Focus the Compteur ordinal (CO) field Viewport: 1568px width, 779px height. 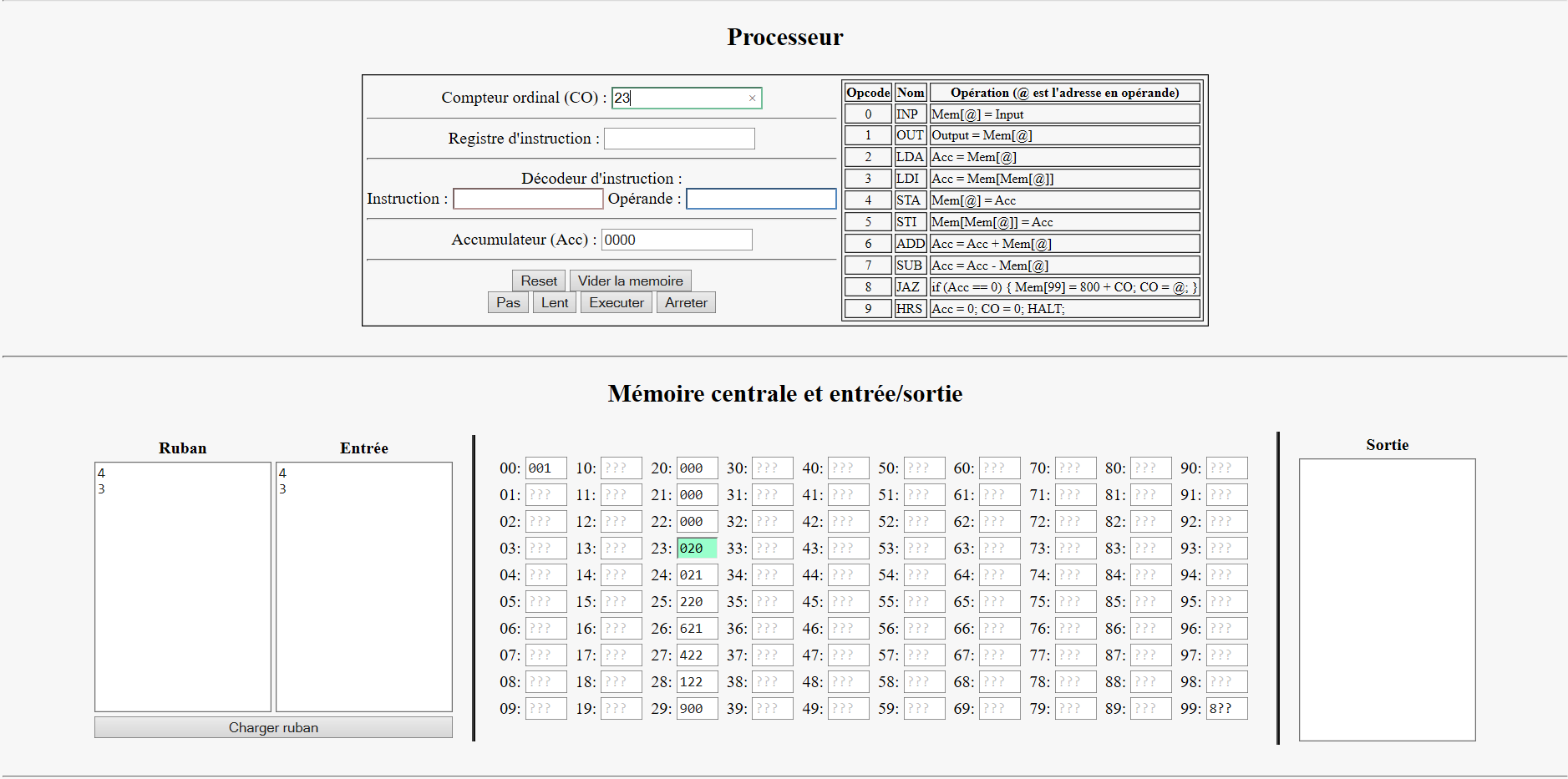pyautogui.click(x=687, y=98)
